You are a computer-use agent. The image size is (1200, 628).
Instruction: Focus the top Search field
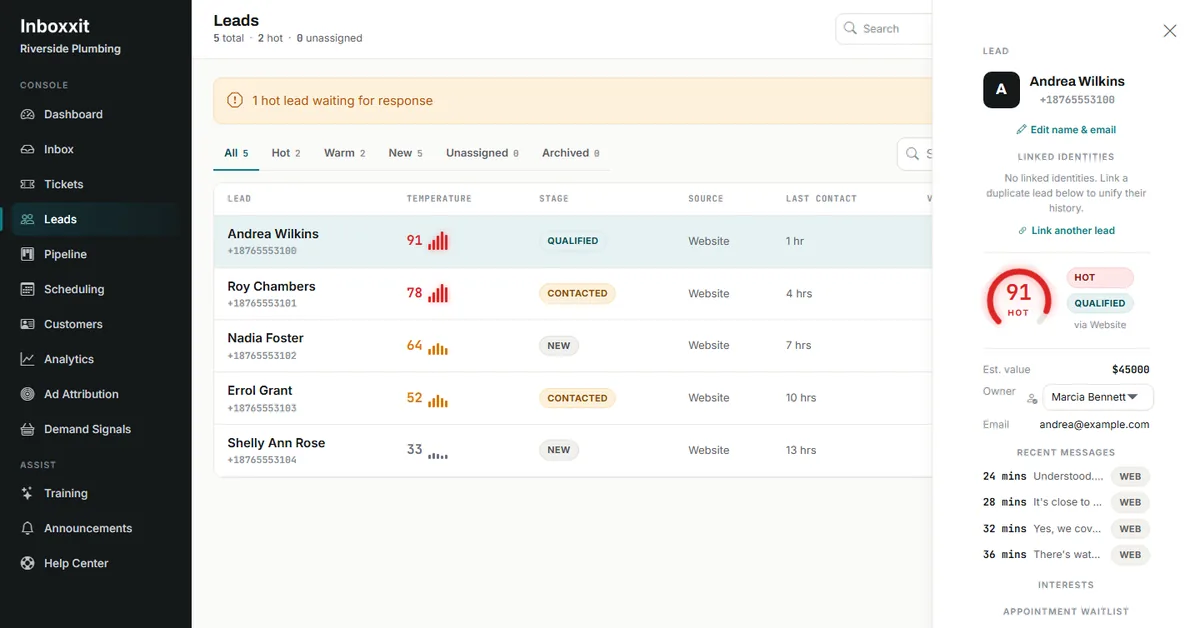tap(884, 29)
